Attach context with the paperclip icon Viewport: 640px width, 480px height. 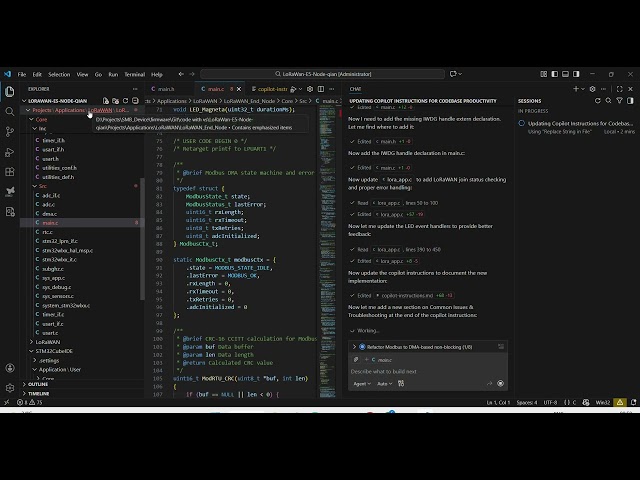tap(356, 360)
